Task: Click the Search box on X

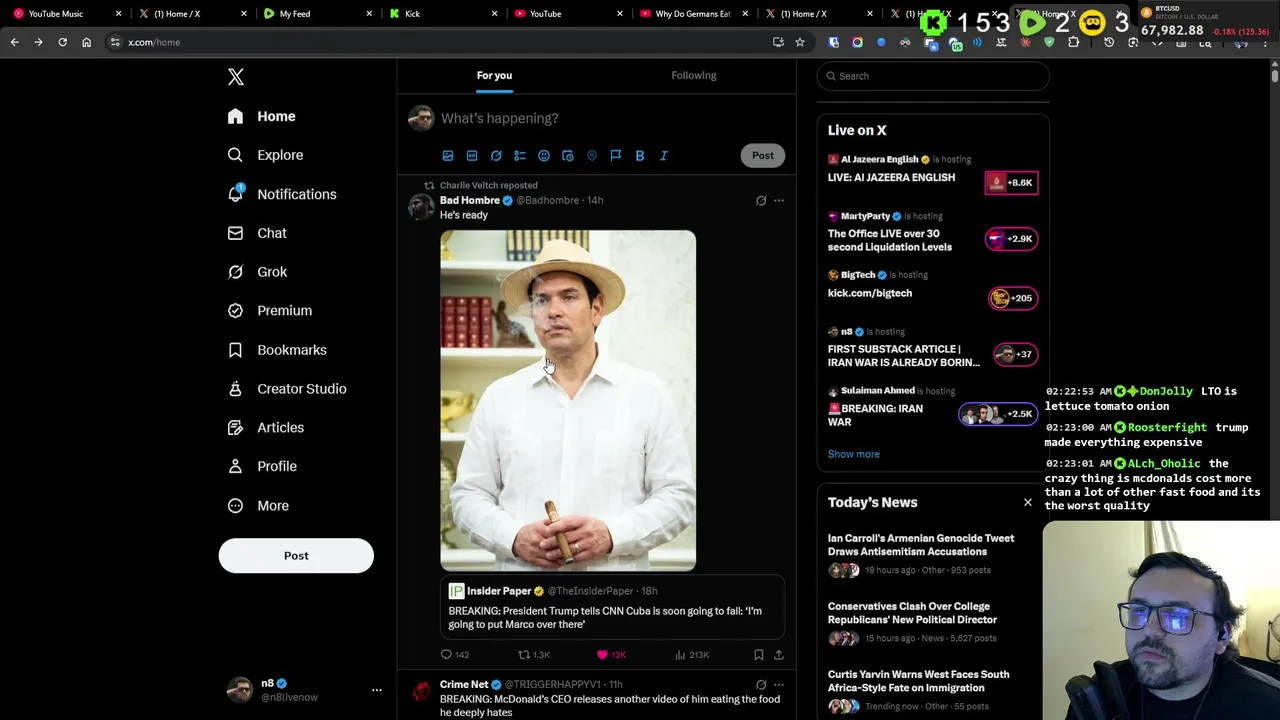Action: pyautogui.click(x=933, y=76)
